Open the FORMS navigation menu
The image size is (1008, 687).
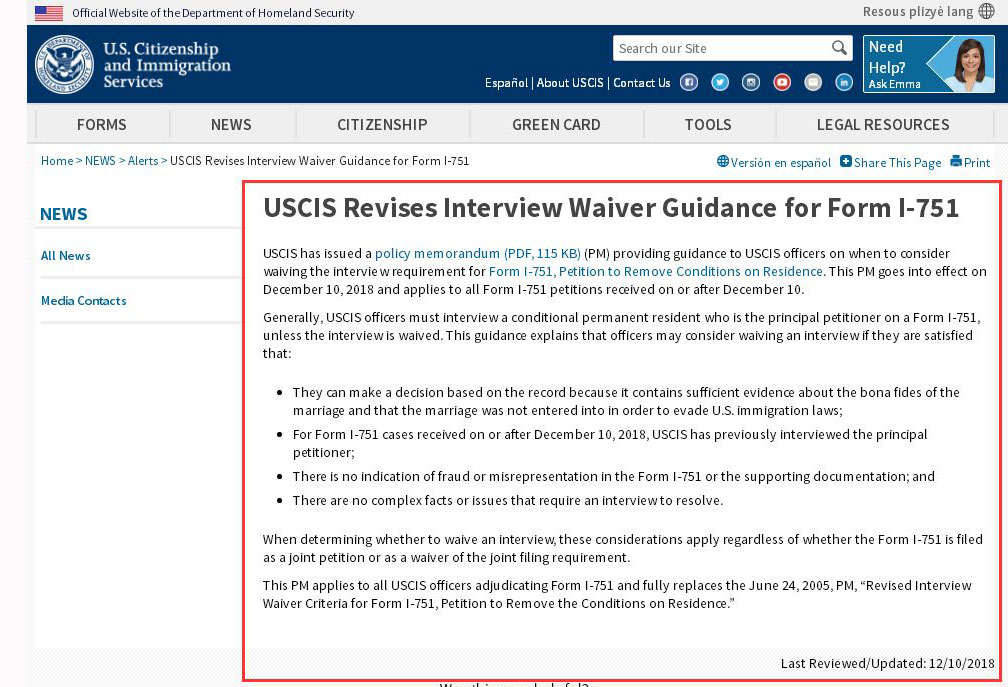point(102,125)
